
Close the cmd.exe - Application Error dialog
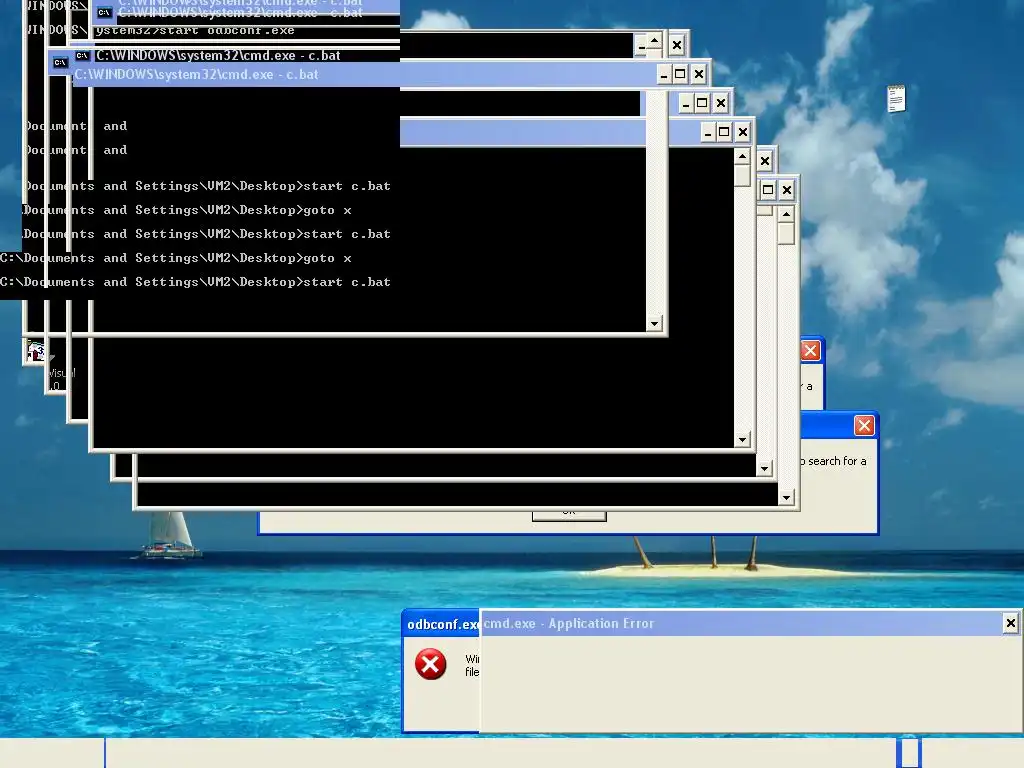(x=1010, y=623)
